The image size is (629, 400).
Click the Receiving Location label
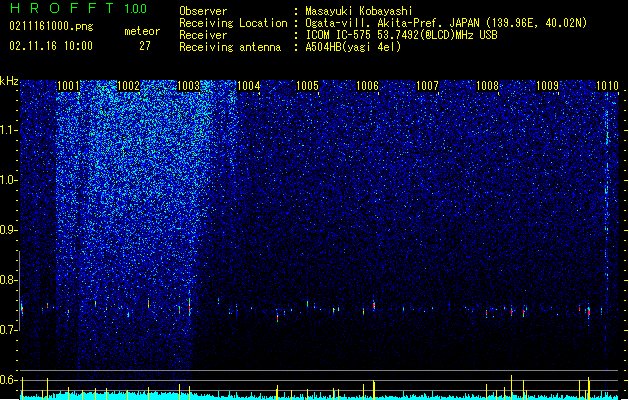coord(233,23)
